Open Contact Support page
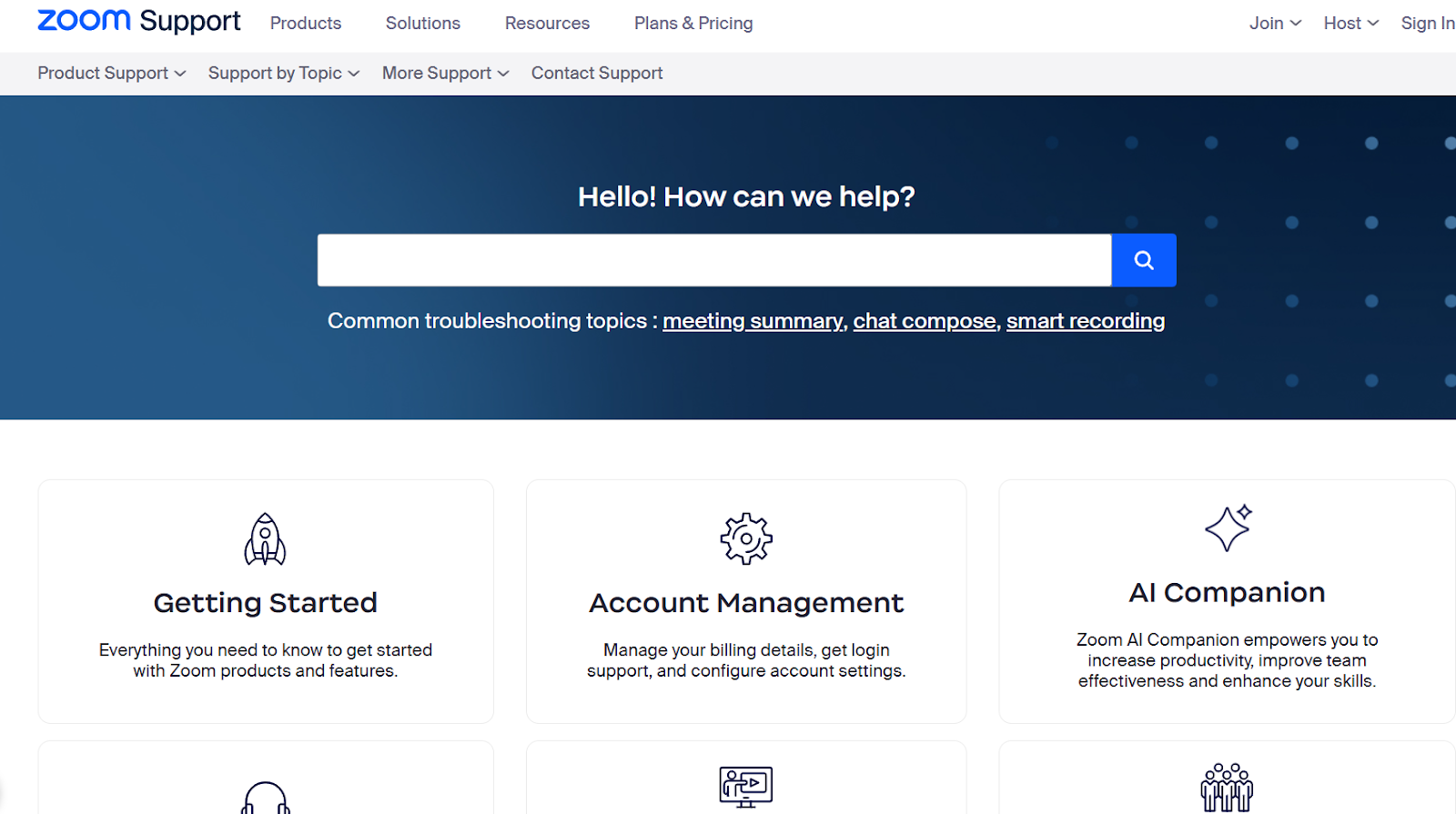This screenshot has width=1456, height=814. tap(597, 73)
